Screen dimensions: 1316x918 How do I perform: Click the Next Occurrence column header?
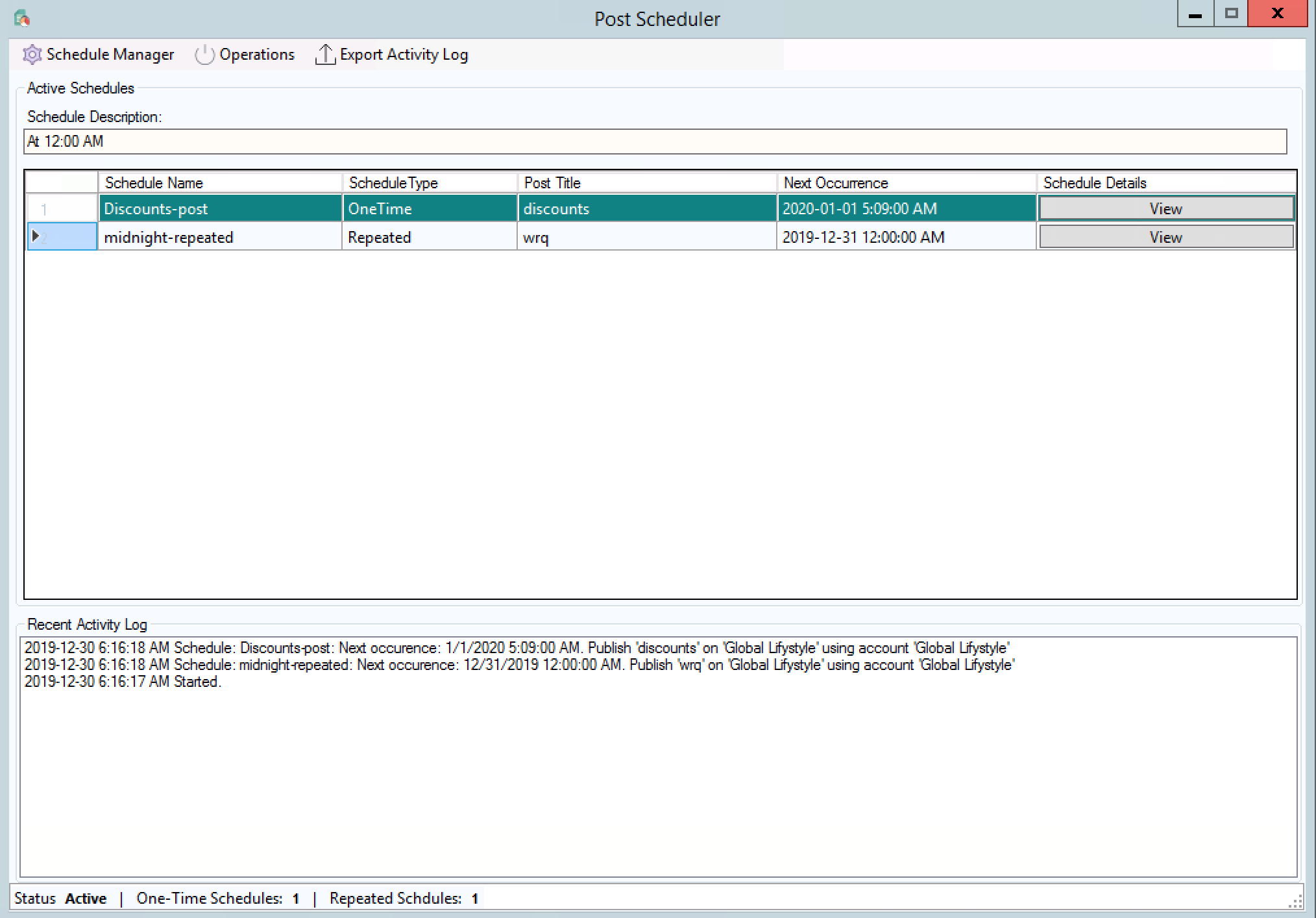907,183
